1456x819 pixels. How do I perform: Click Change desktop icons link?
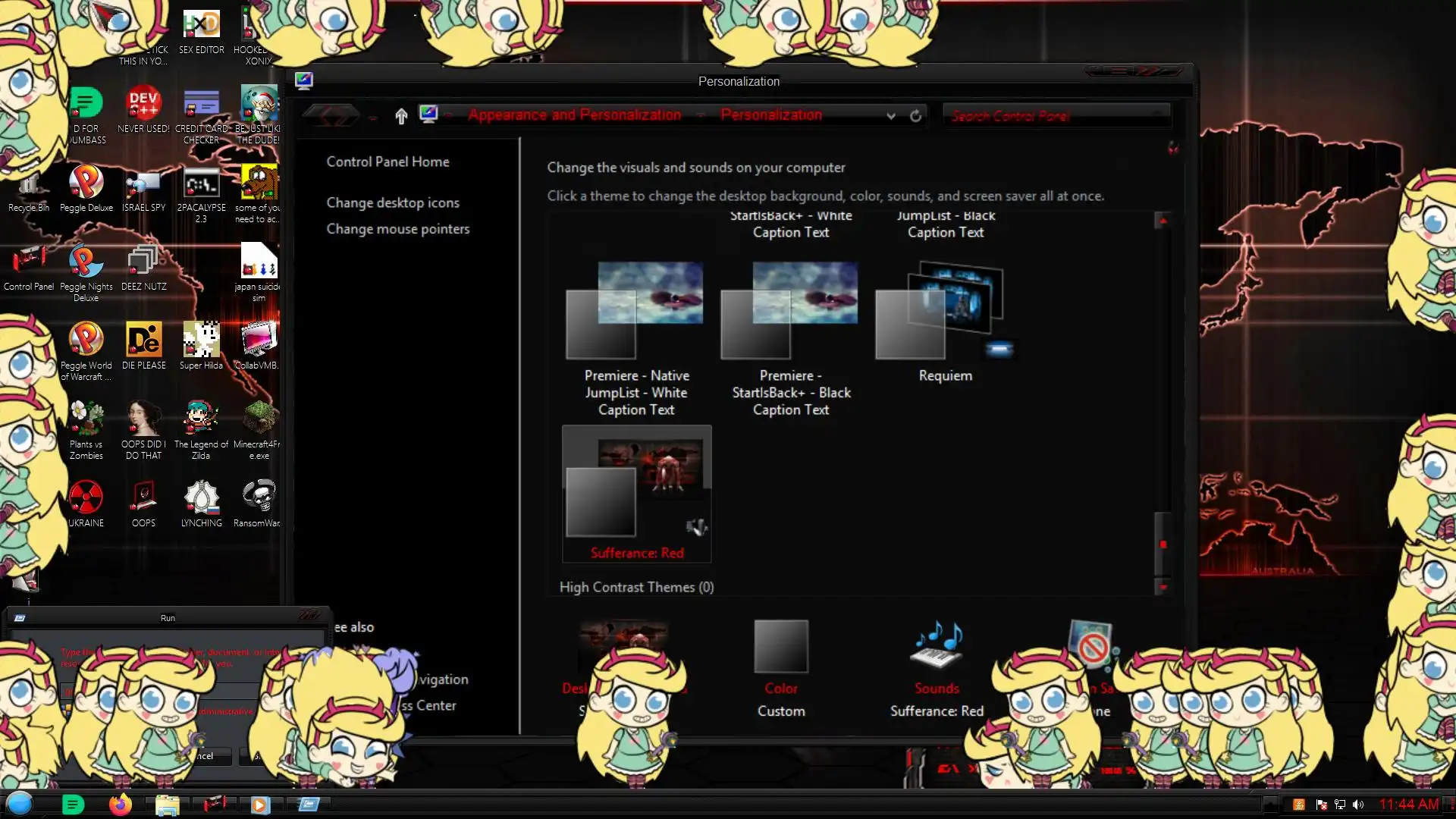tap(393, 202)
